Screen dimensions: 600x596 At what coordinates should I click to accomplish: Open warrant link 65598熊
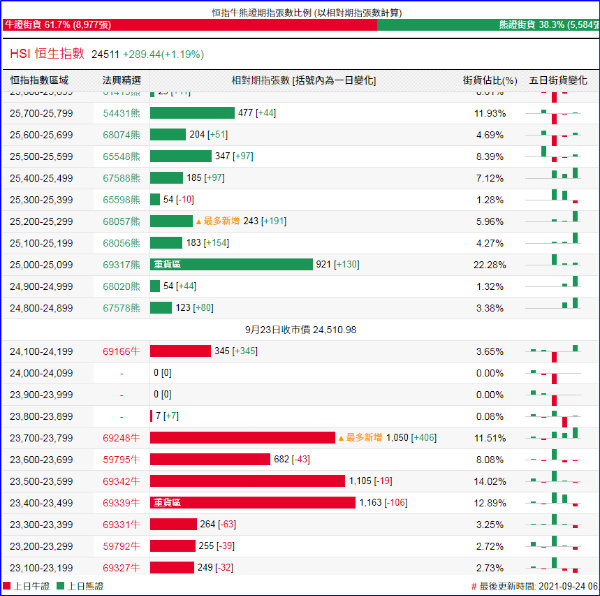[x=121, y=200]
